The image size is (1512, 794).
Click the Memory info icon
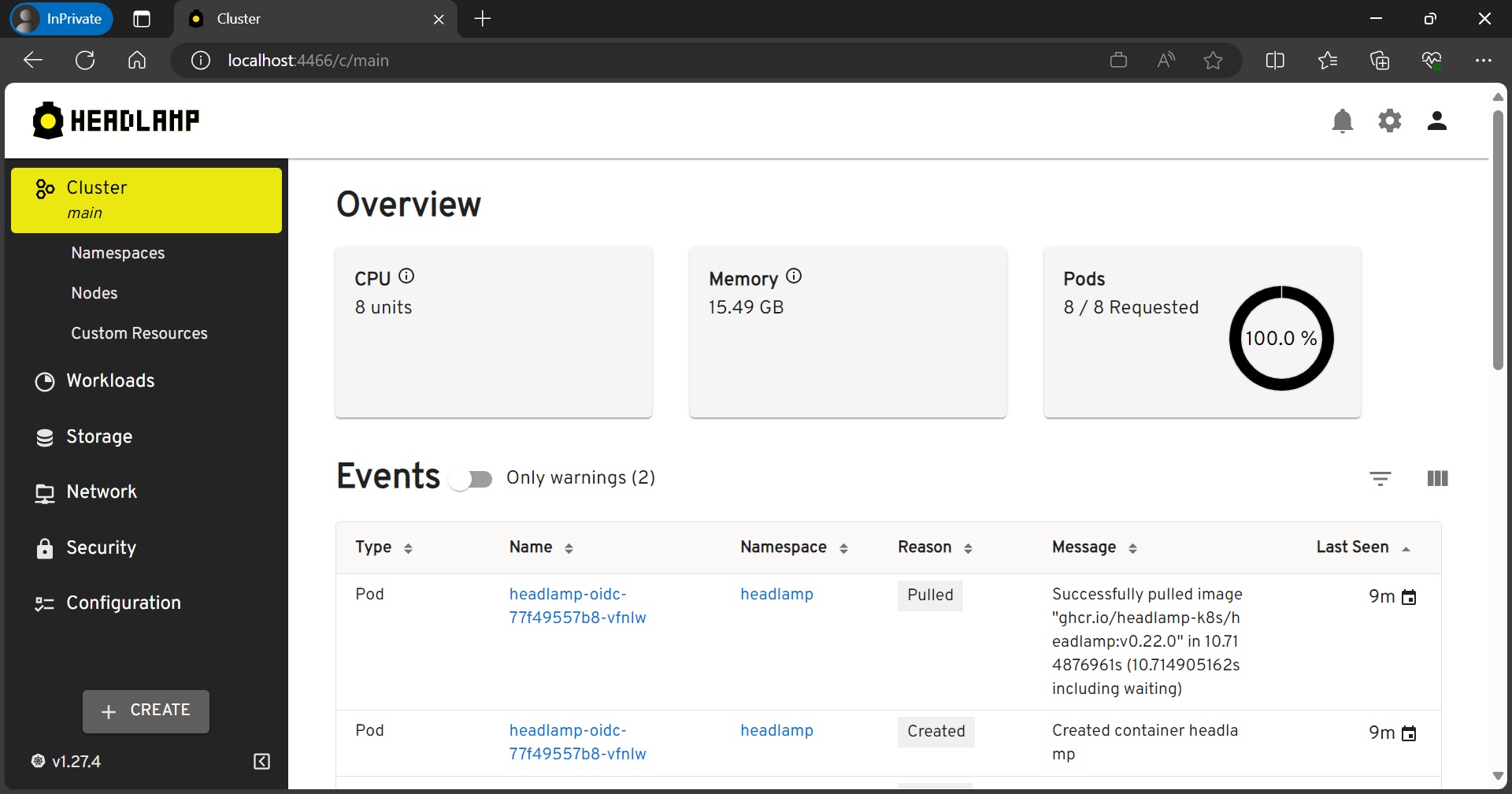click(x=794, y=276)
